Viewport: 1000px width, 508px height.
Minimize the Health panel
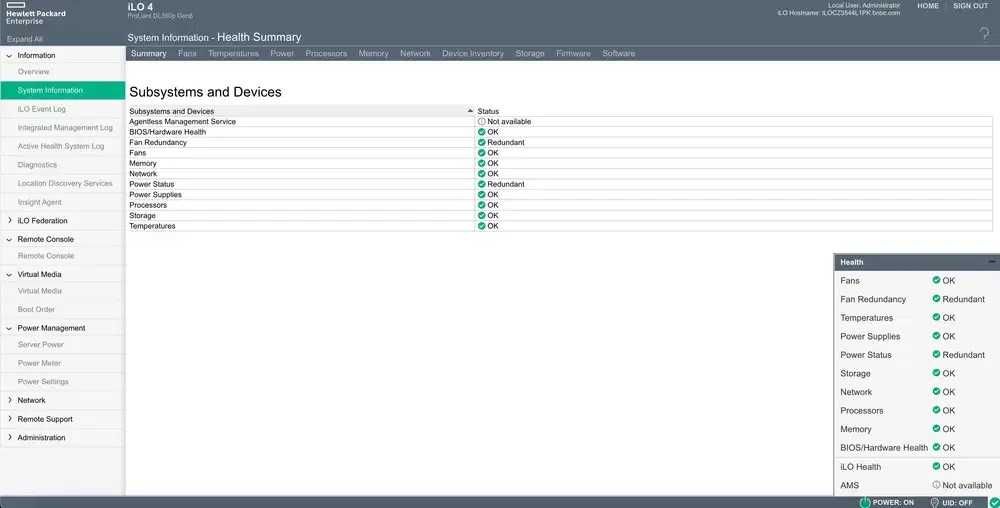pos(992,261)
